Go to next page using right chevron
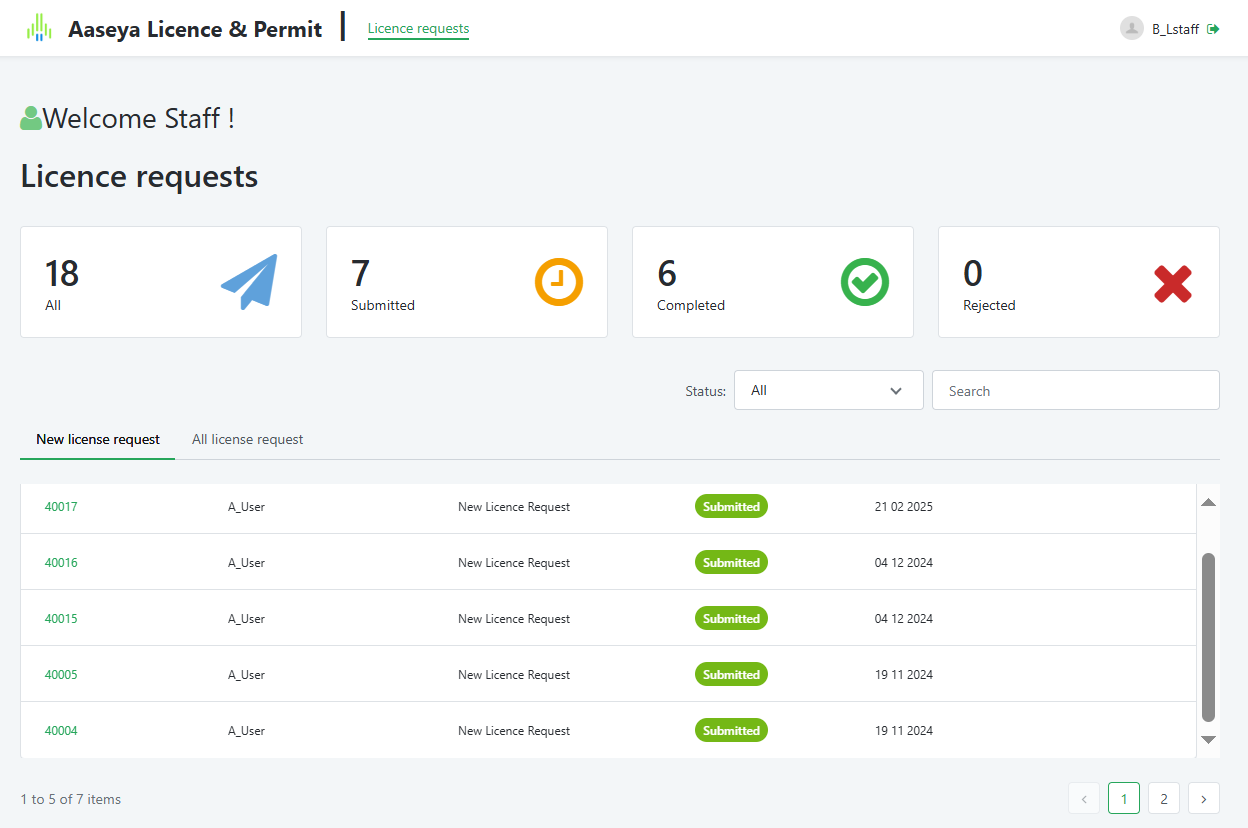This screenshot has height=828, width=1248. [1203, 798]
